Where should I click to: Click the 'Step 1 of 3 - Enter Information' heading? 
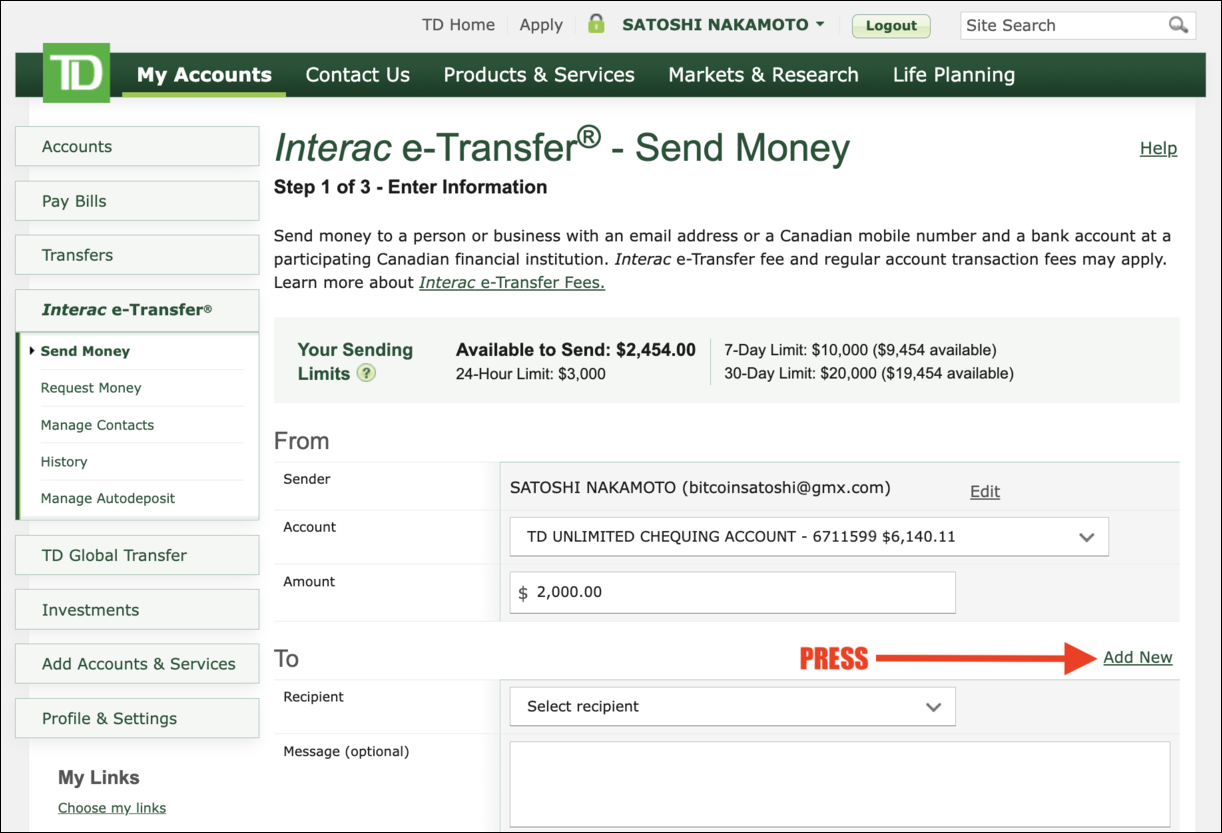[411, 187]
